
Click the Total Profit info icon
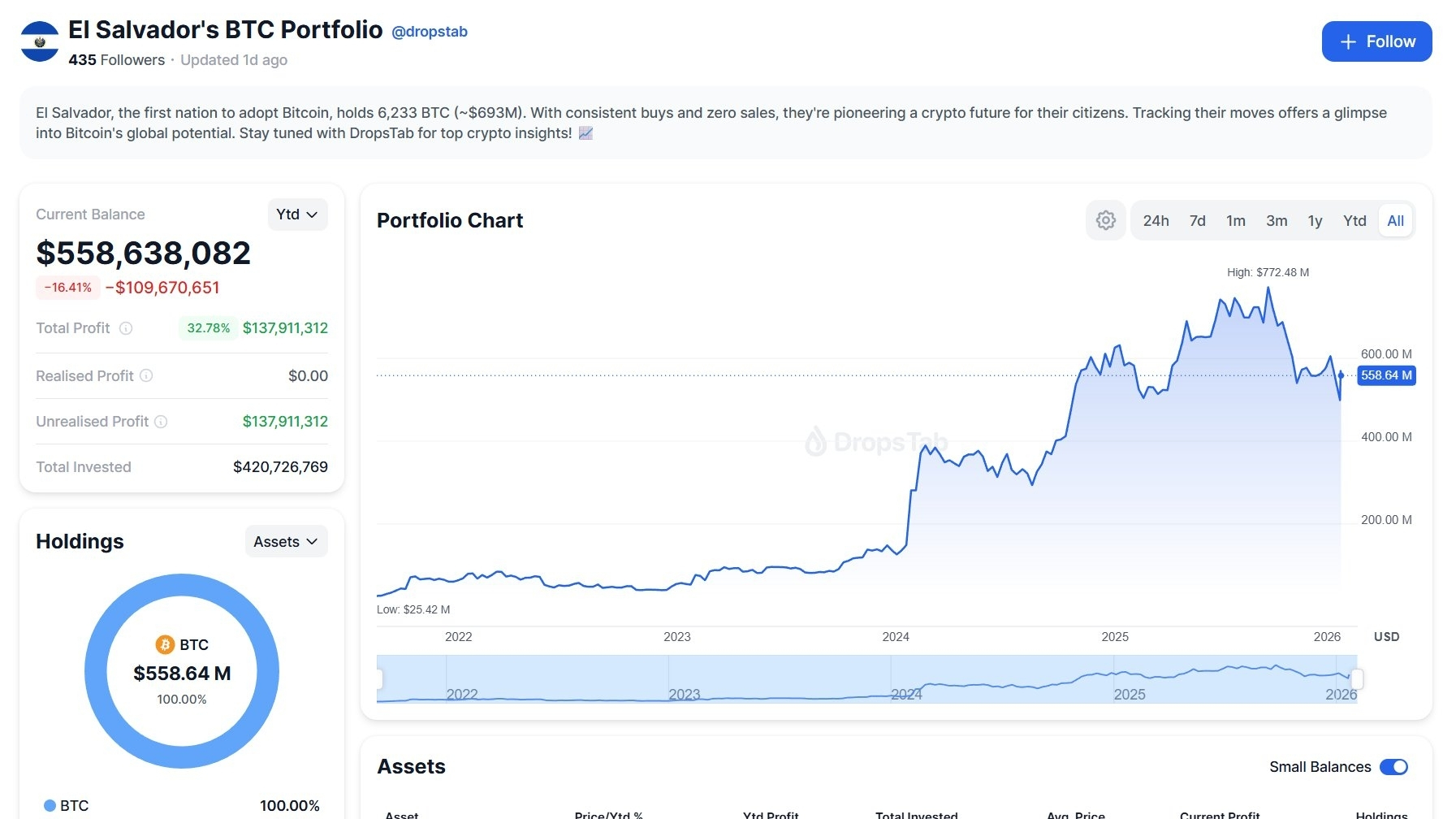tap(126, 328)
